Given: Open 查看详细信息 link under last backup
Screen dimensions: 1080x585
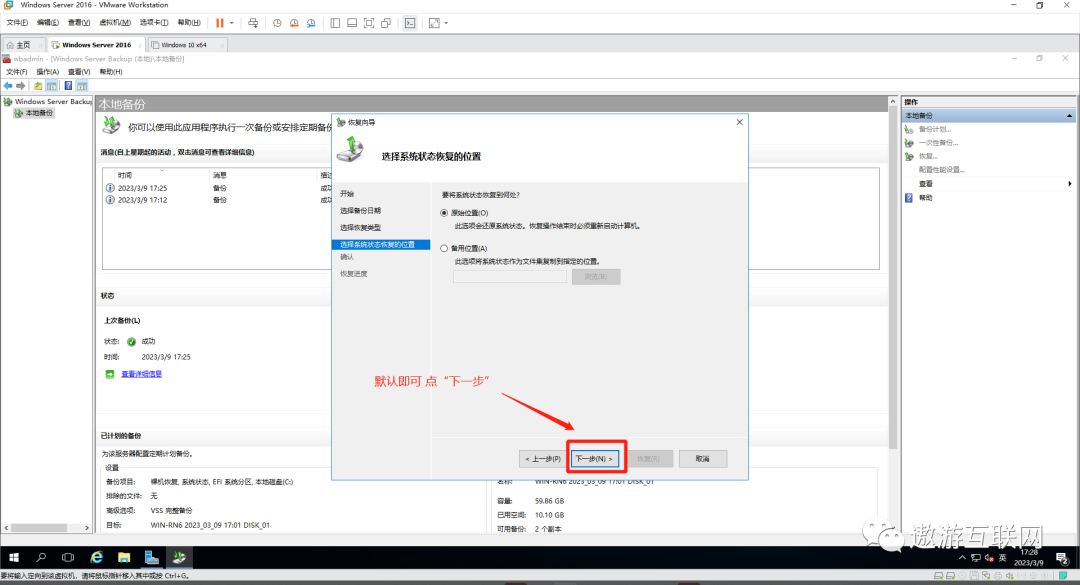Looking at the screenshot, I should tap(141, 374).
